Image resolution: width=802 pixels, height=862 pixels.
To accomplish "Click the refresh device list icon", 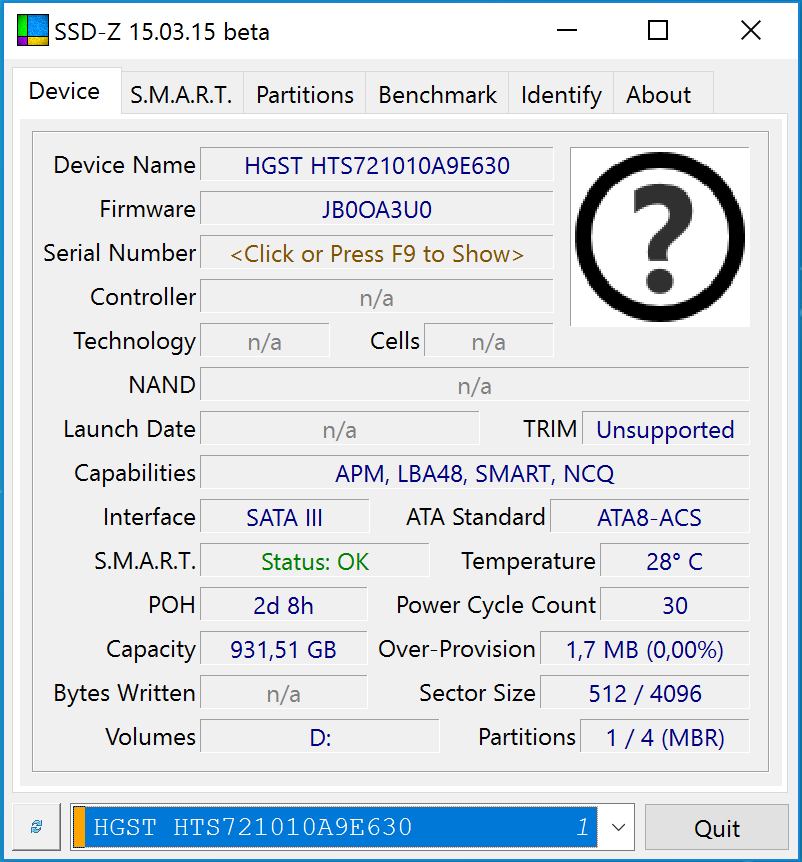I will click(36, 827).
